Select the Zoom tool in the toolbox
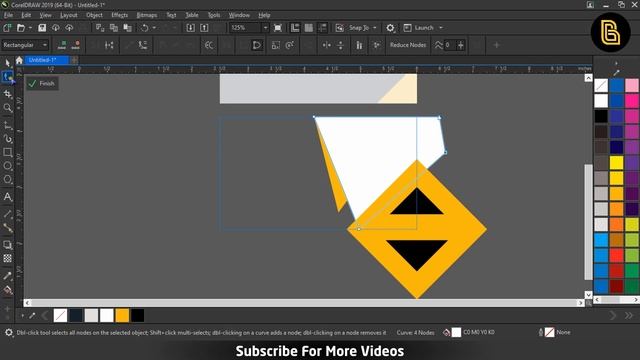Image resolution: width=640 pixels, height=360 pixels. pos(7,108)
